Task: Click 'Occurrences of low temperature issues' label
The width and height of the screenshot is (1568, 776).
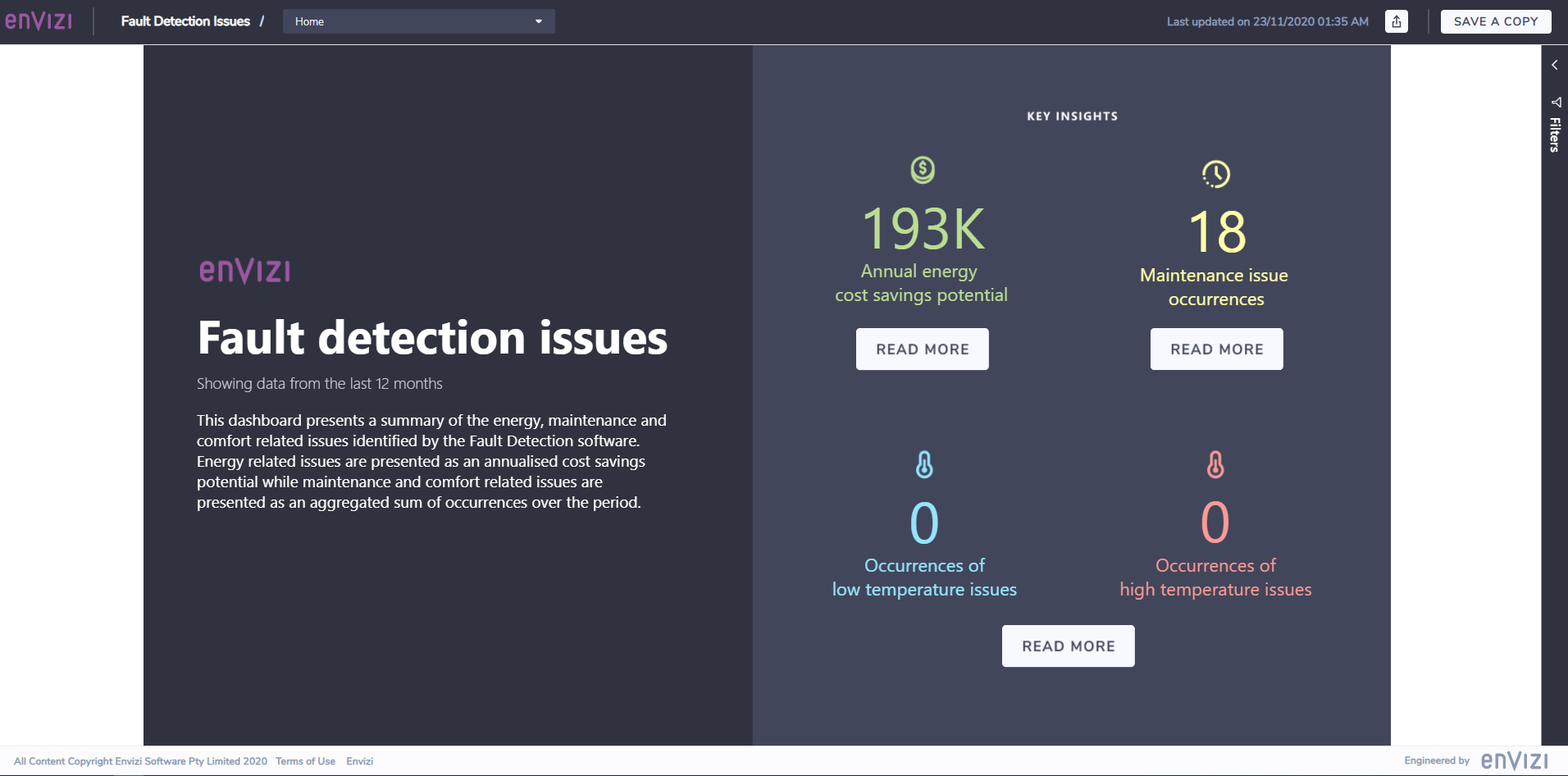Action: (924, 577)
